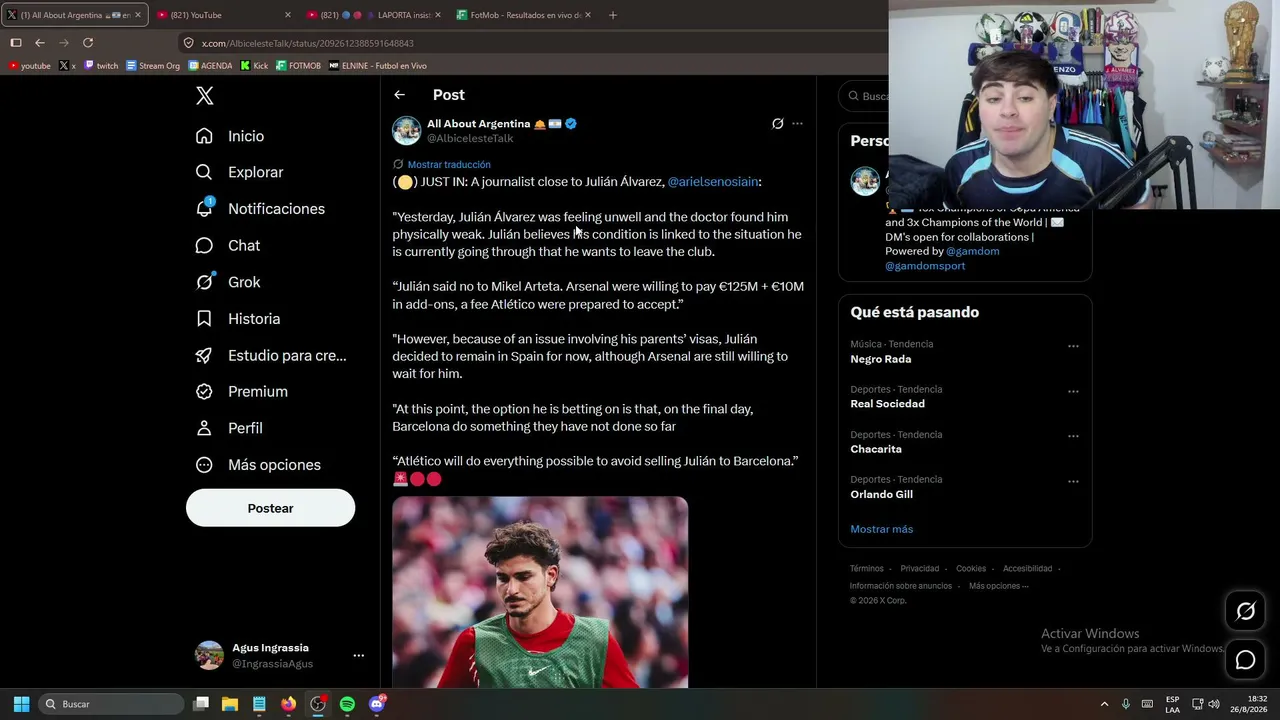Reload the current page
Viewport: 1280px width, 720px height.
(x=88, y=43)
